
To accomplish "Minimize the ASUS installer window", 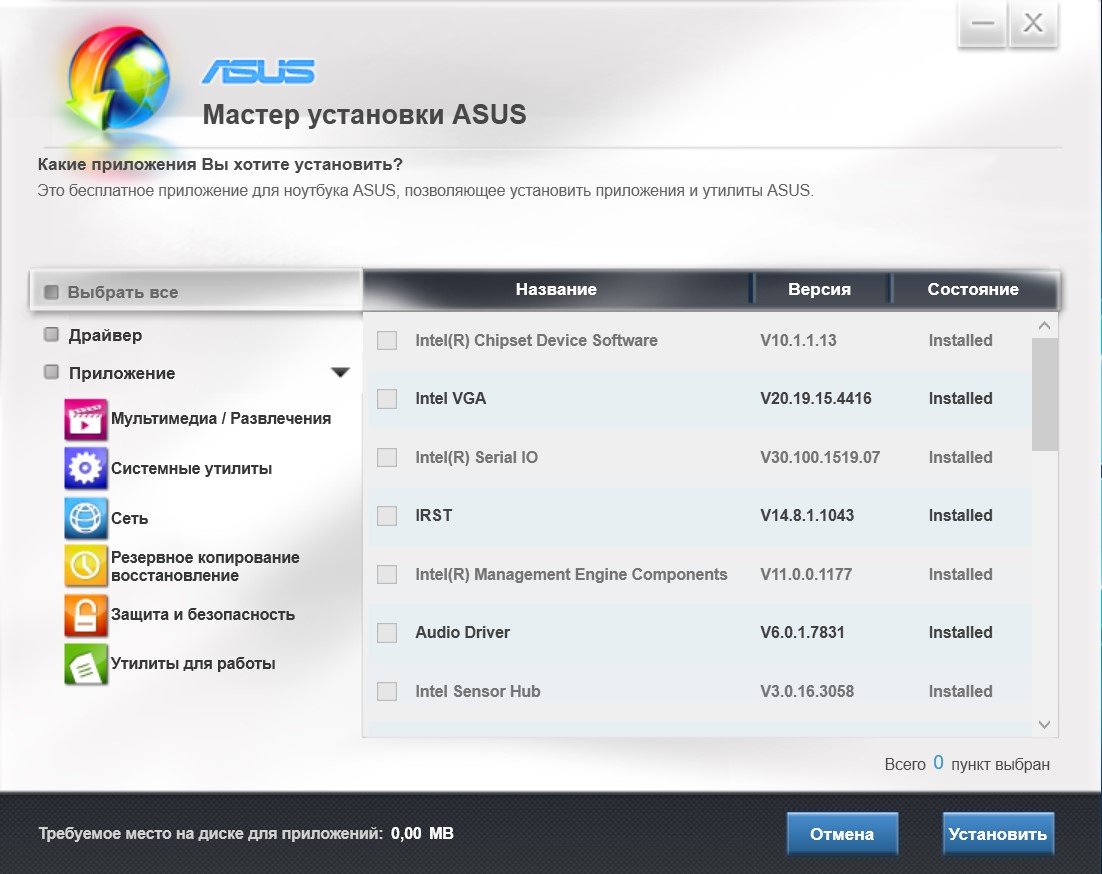I will [983, 23].
